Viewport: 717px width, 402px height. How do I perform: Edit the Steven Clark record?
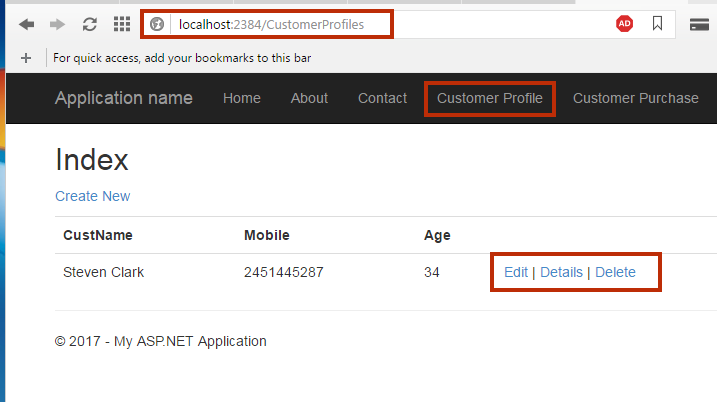516,272
